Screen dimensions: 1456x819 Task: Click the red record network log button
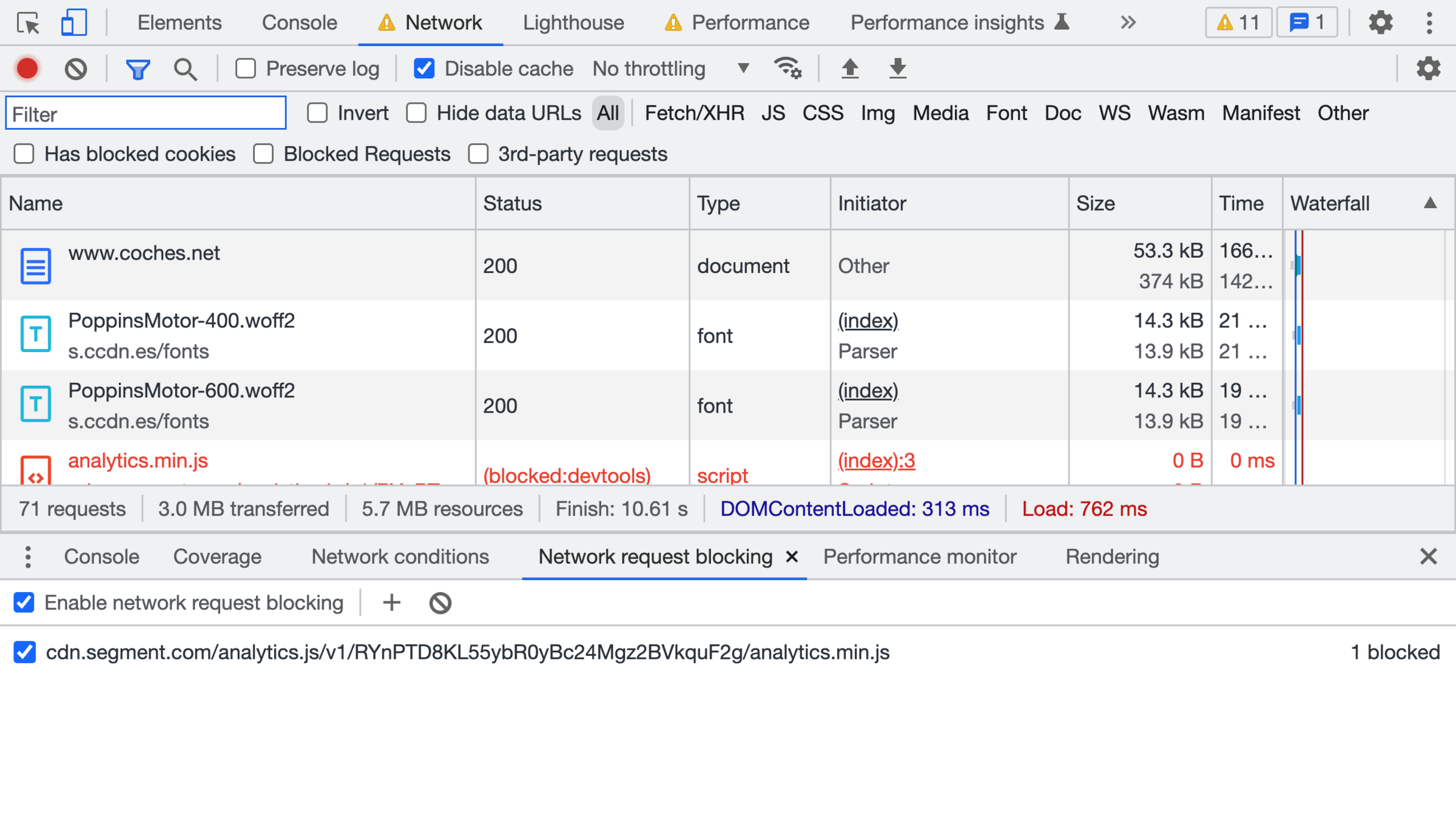[27, 69]
